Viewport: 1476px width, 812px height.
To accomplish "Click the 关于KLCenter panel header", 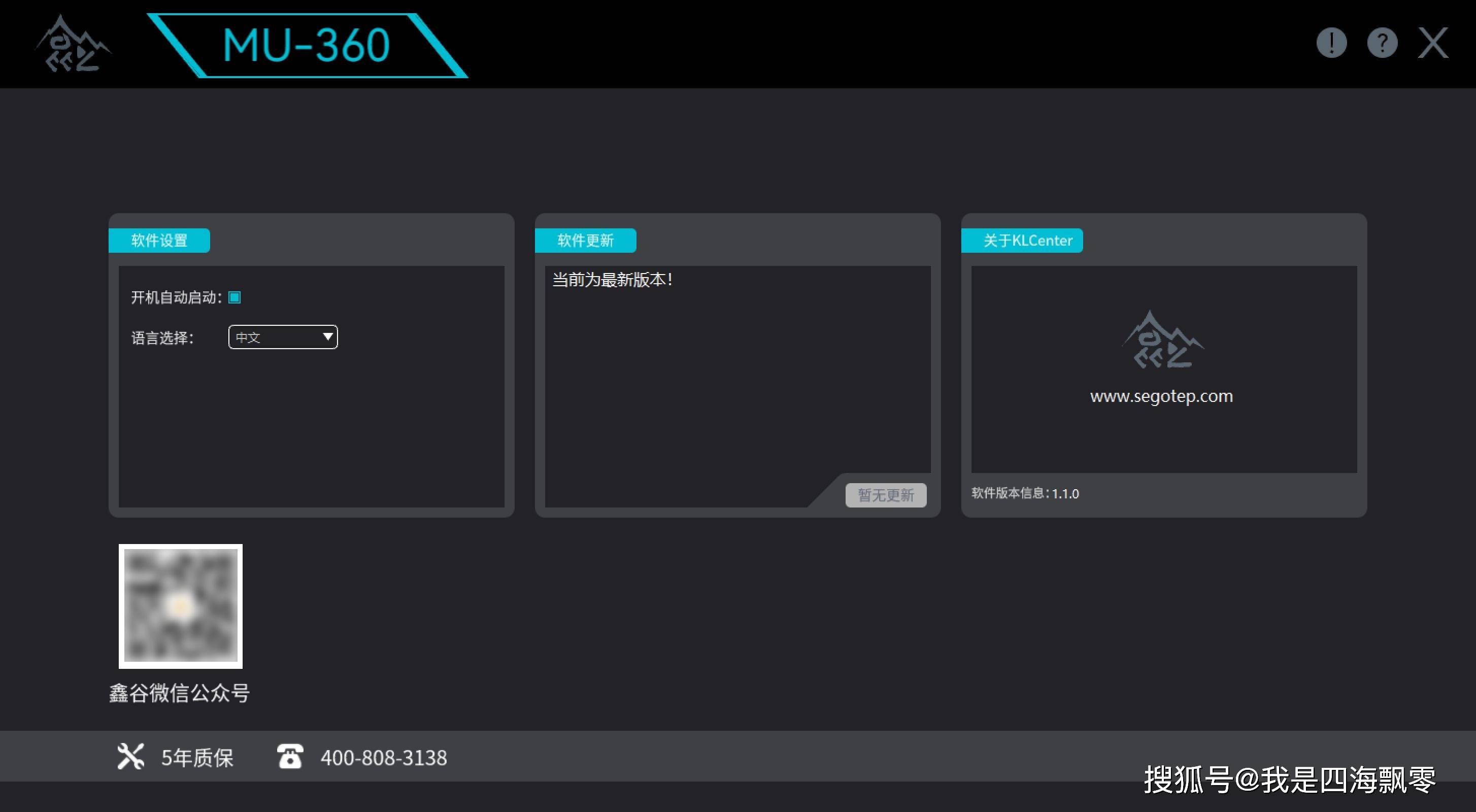I will pyautogui.click(x=1022, y=240).
